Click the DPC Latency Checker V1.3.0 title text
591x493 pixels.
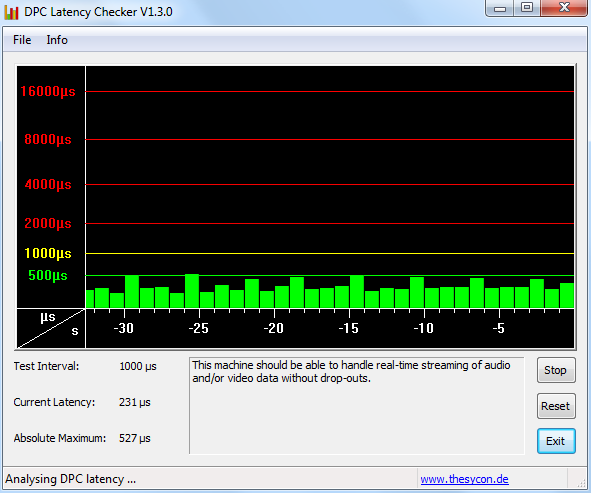(98, 12)
